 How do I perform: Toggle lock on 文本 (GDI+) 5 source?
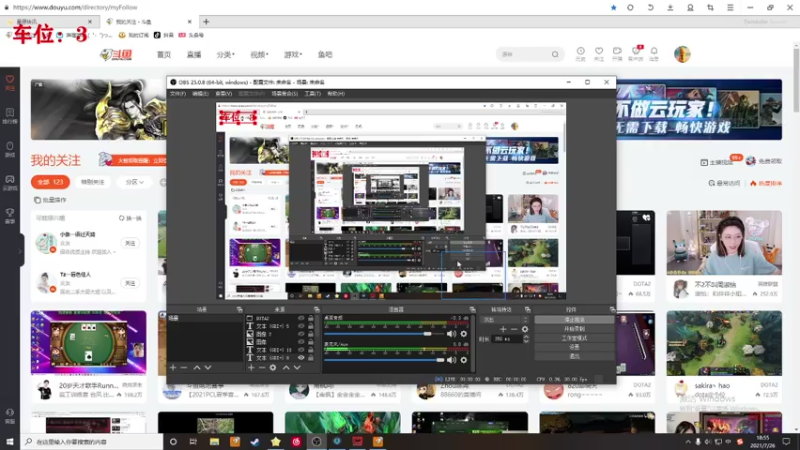point(311,326)
